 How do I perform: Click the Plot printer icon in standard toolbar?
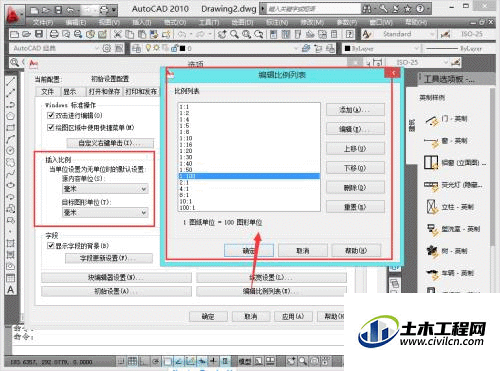click(x=54, y=34)
